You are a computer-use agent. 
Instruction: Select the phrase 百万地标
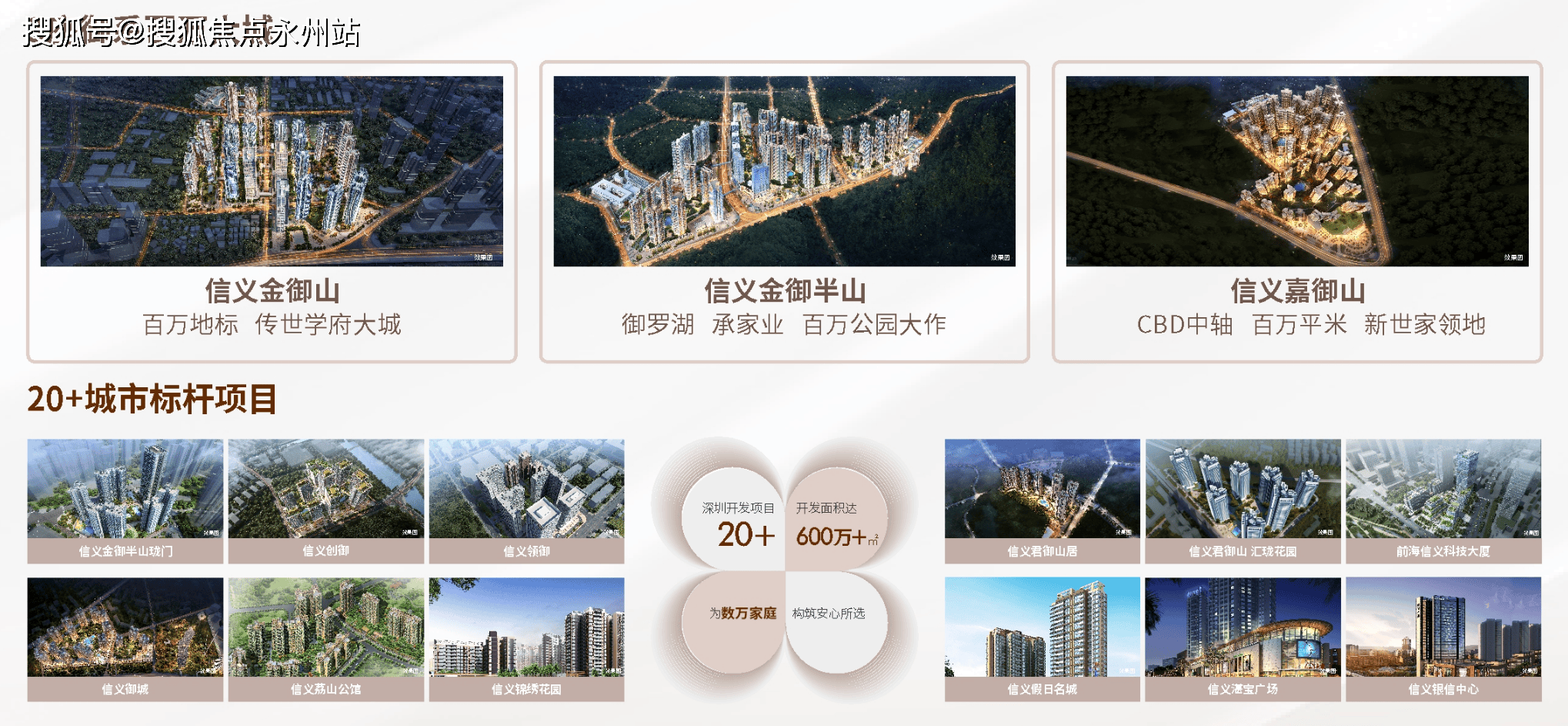tap(190, 324)
